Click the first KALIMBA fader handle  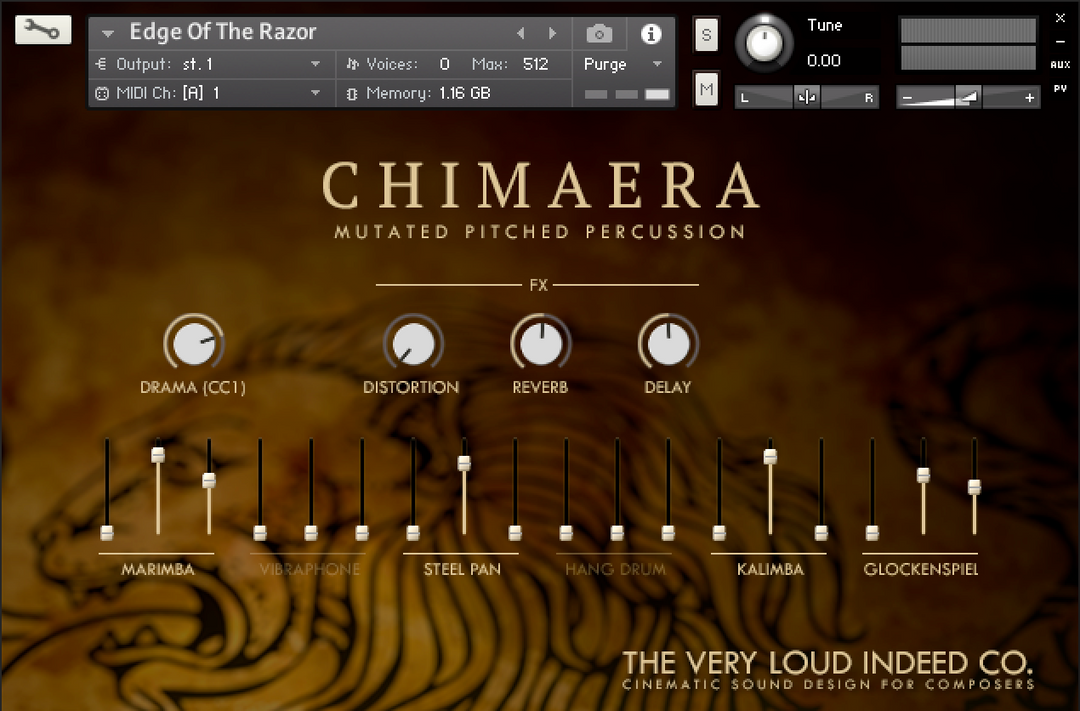click(719, 533)
